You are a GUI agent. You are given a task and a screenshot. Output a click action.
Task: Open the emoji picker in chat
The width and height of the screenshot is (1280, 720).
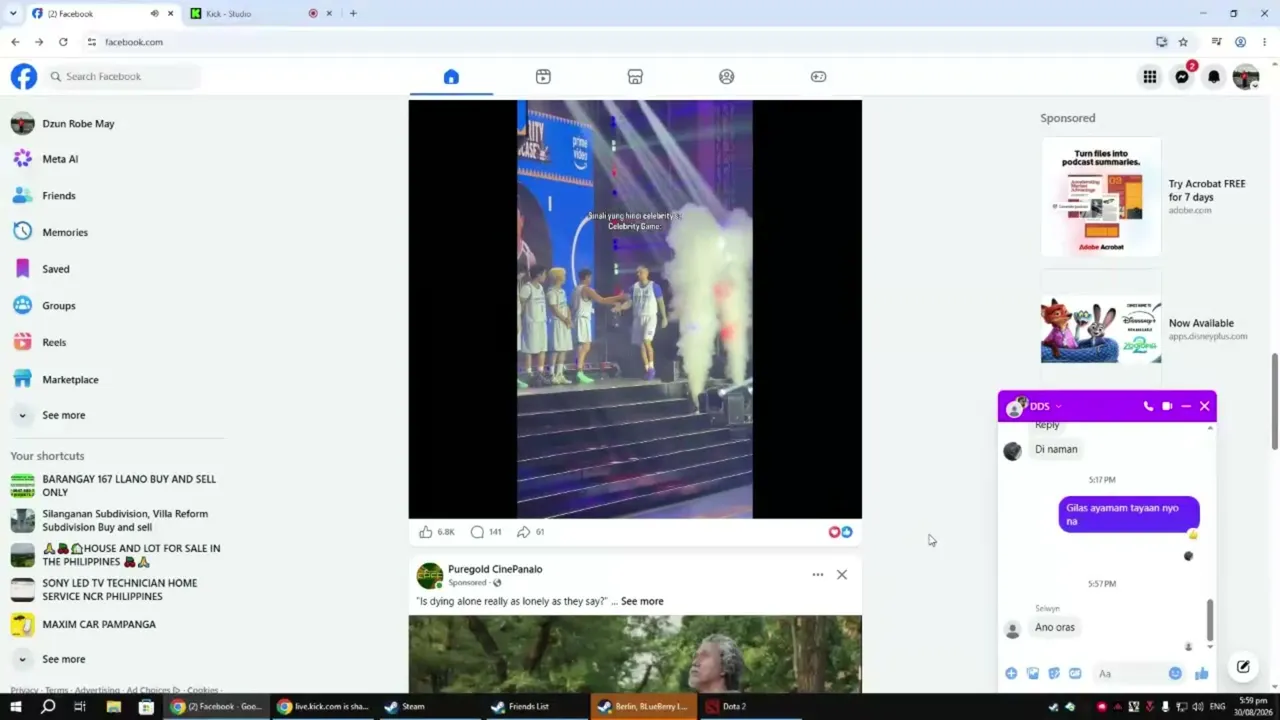coord(1175,674)
